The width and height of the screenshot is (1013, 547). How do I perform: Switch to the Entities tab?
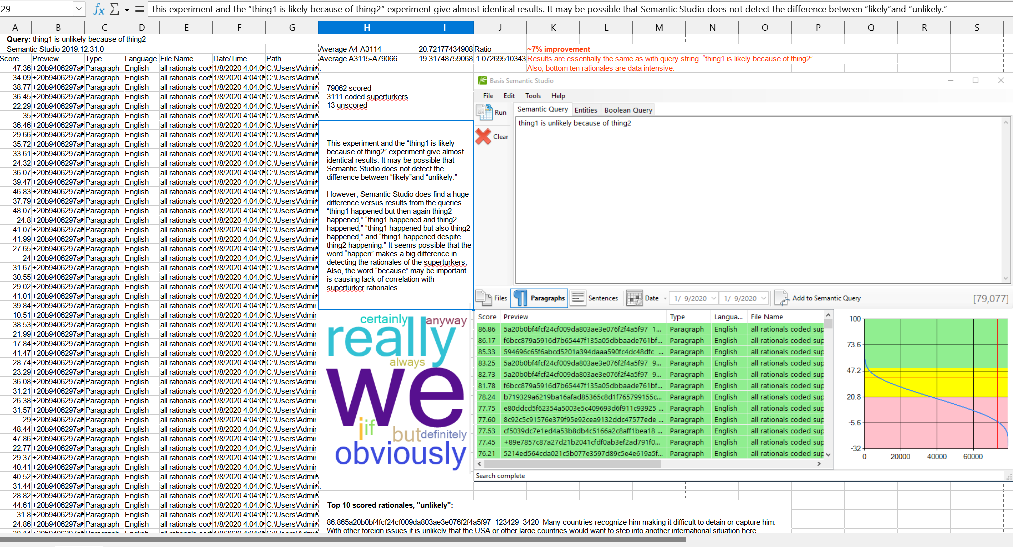point(585,110)
